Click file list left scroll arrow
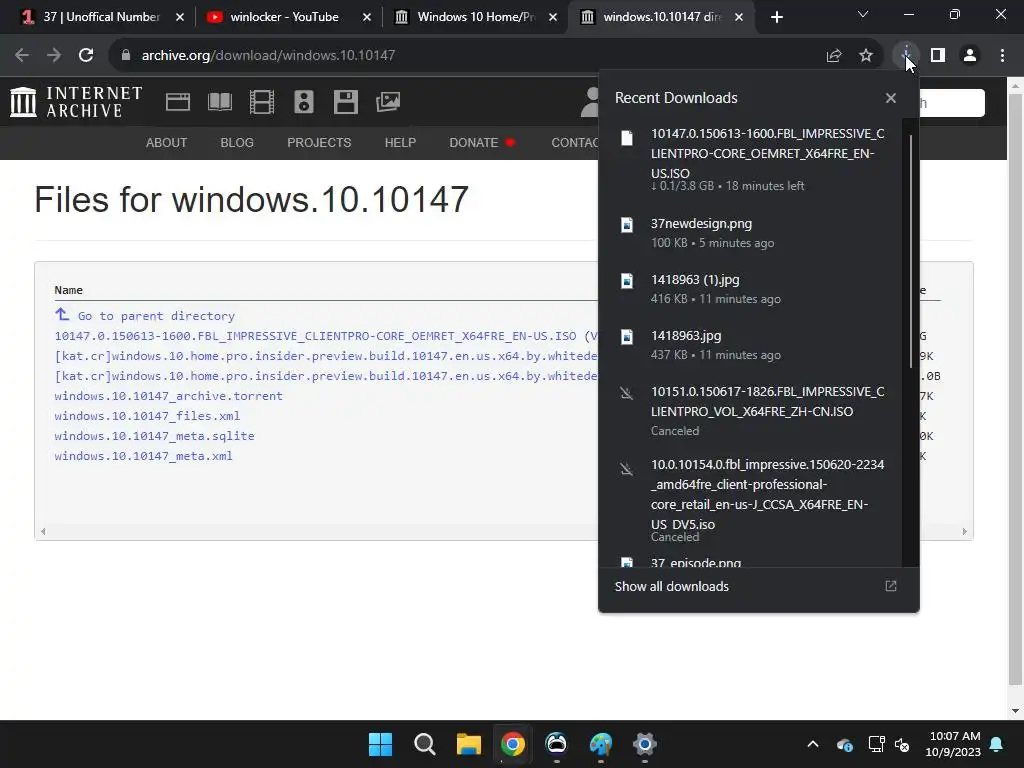 (x=43, y=532)
